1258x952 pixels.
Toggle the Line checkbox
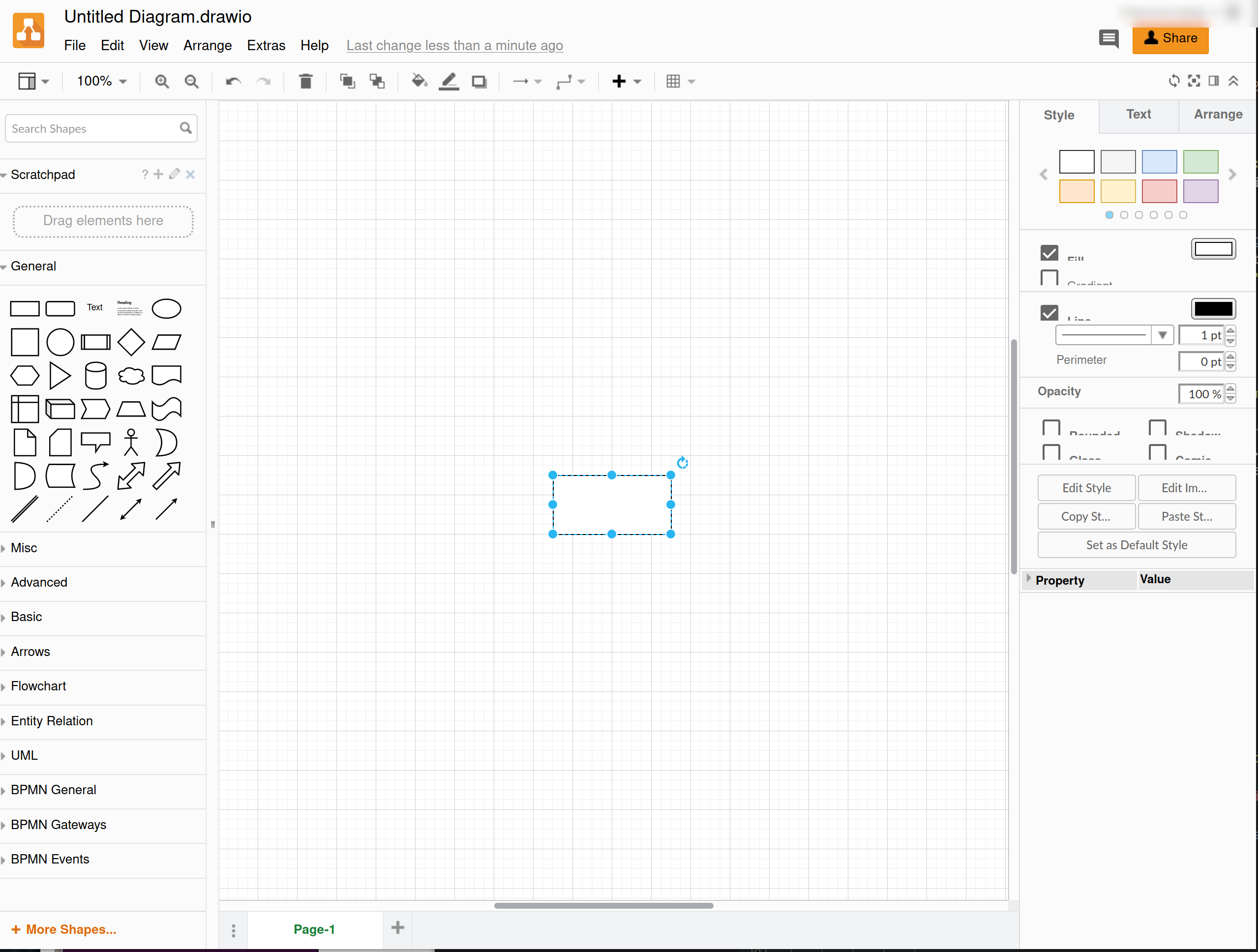pos(1049,312)
